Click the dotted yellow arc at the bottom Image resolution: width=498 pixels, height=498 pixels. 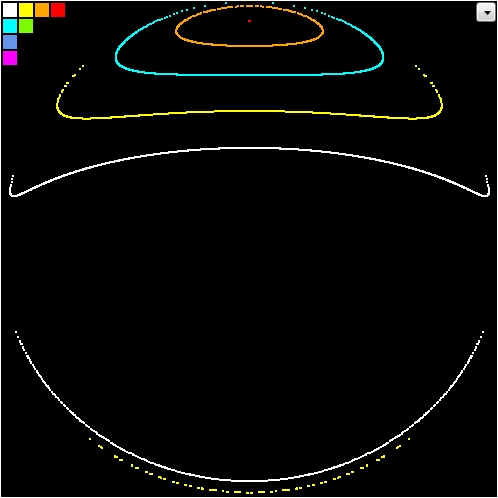point(249,492)
